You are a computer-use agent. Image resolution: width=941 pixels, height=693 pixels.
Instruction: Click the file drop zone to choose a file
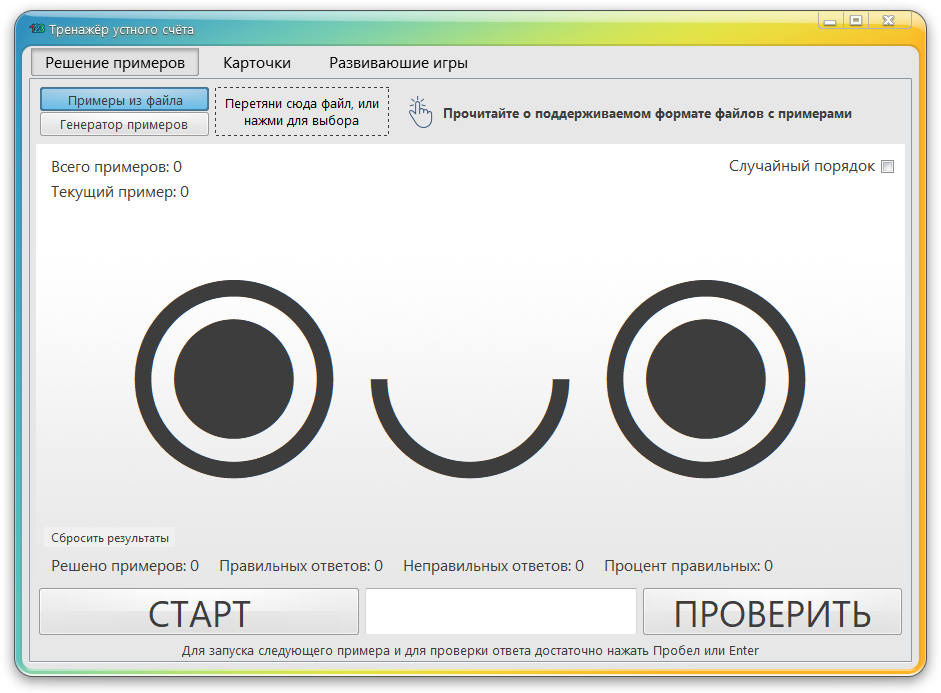coord(302,112)
